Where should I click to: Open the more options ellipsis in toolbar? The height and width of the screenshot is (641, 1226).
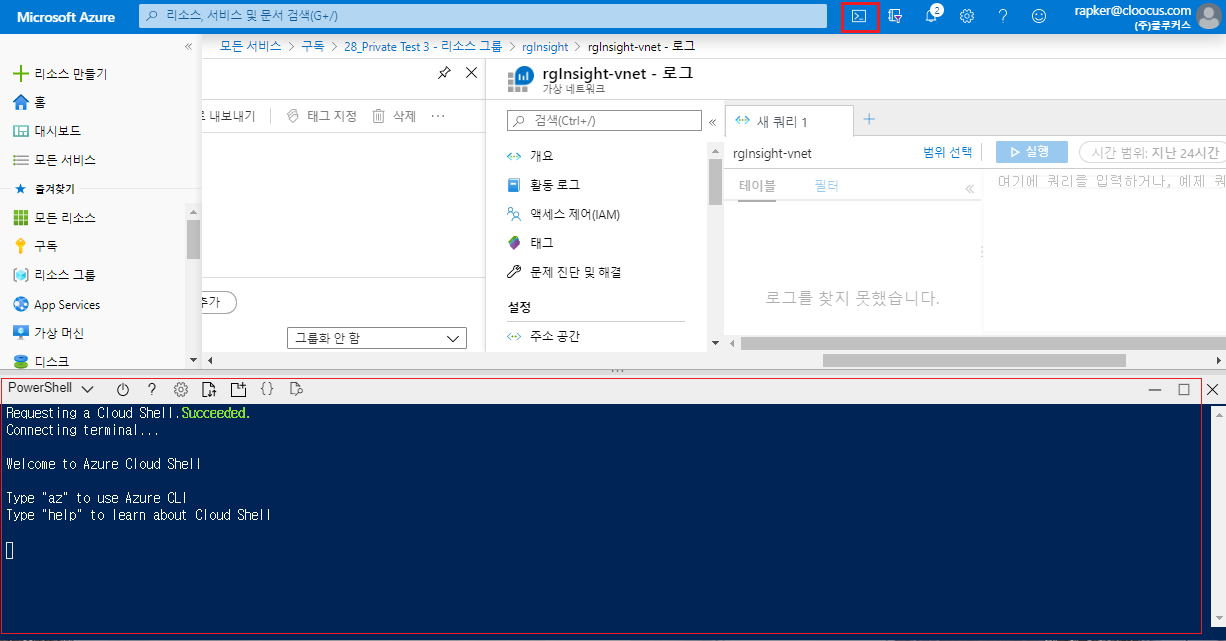coord(438,116)
